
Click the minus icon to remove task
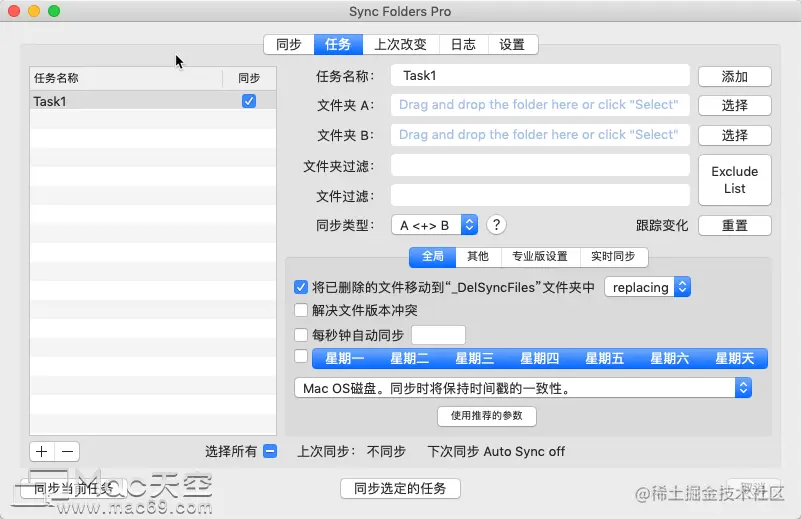tap(67, 452)
